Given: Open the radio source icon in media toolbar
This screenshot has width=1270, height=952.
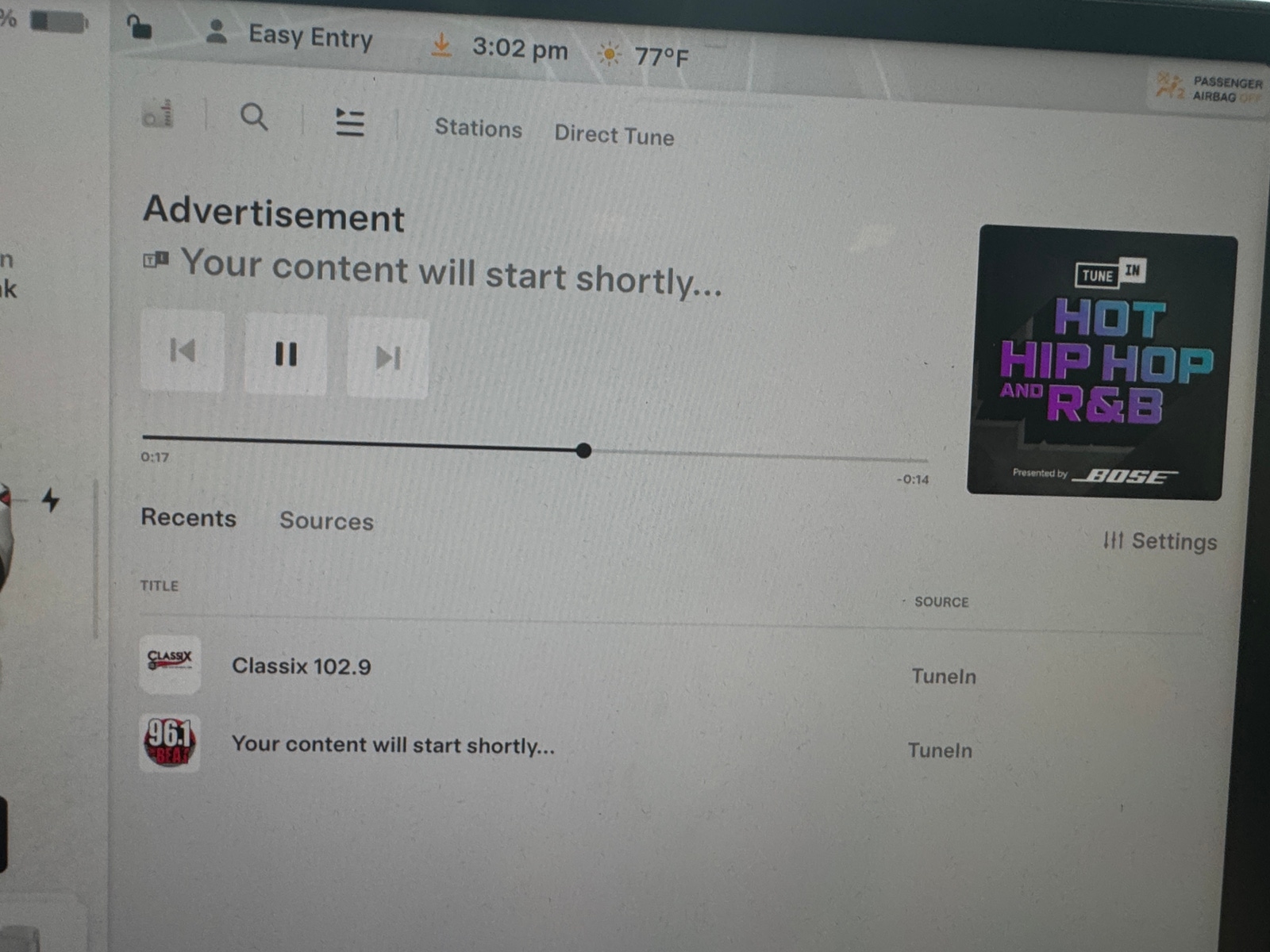Looking at the screenshot, I should tap(157, 114).
